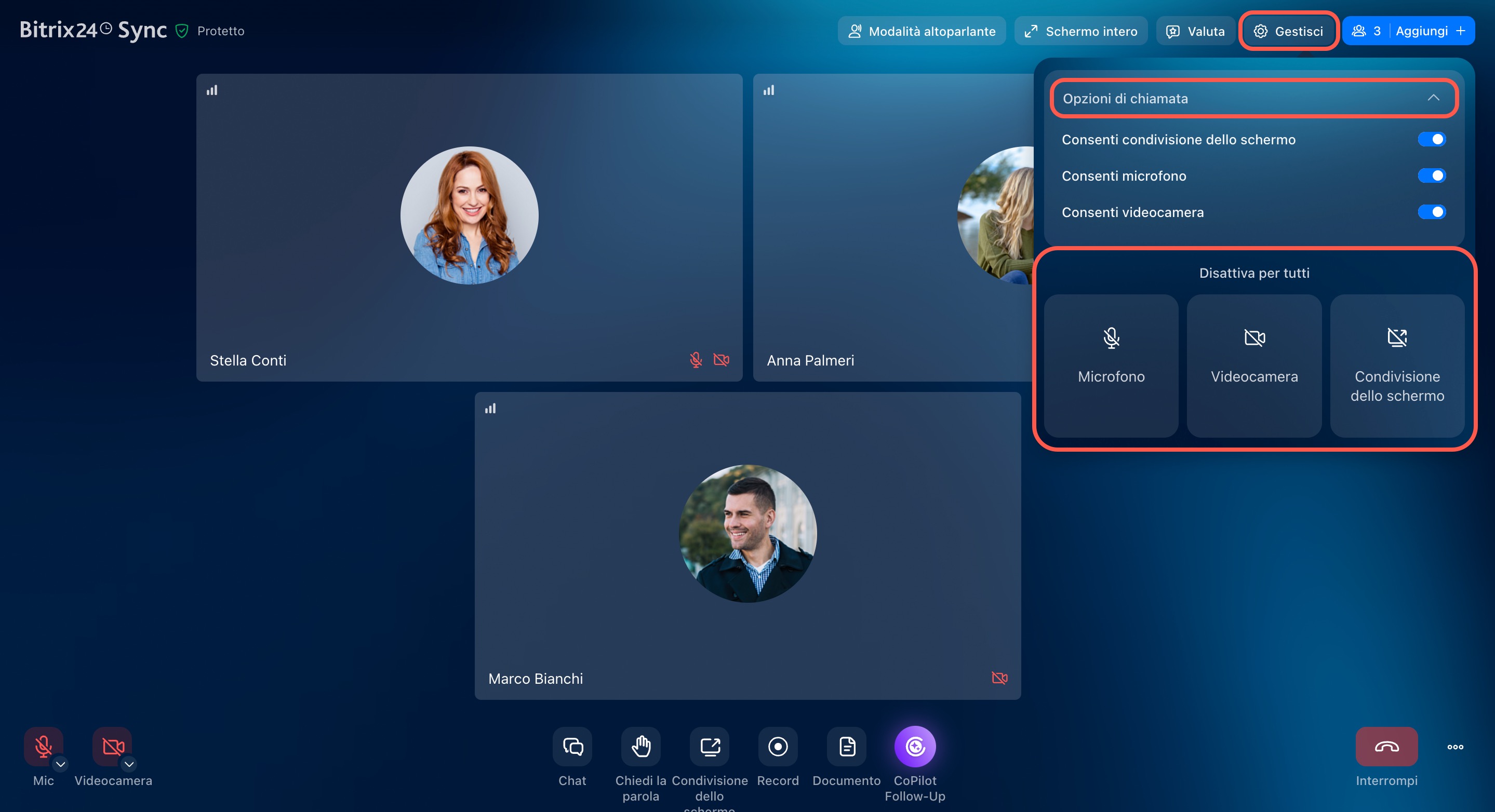Disable screen sharing for all participants
This screenshot has height=812, width=1495.
coord(1396,366)
